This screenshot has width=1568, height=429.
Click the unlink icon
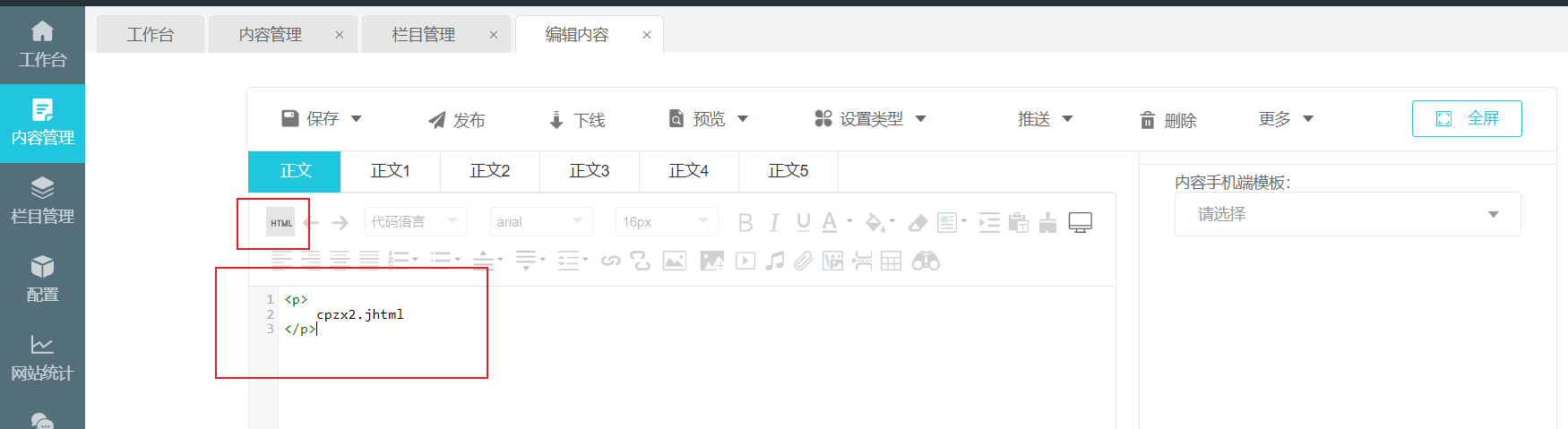[640, 261]
